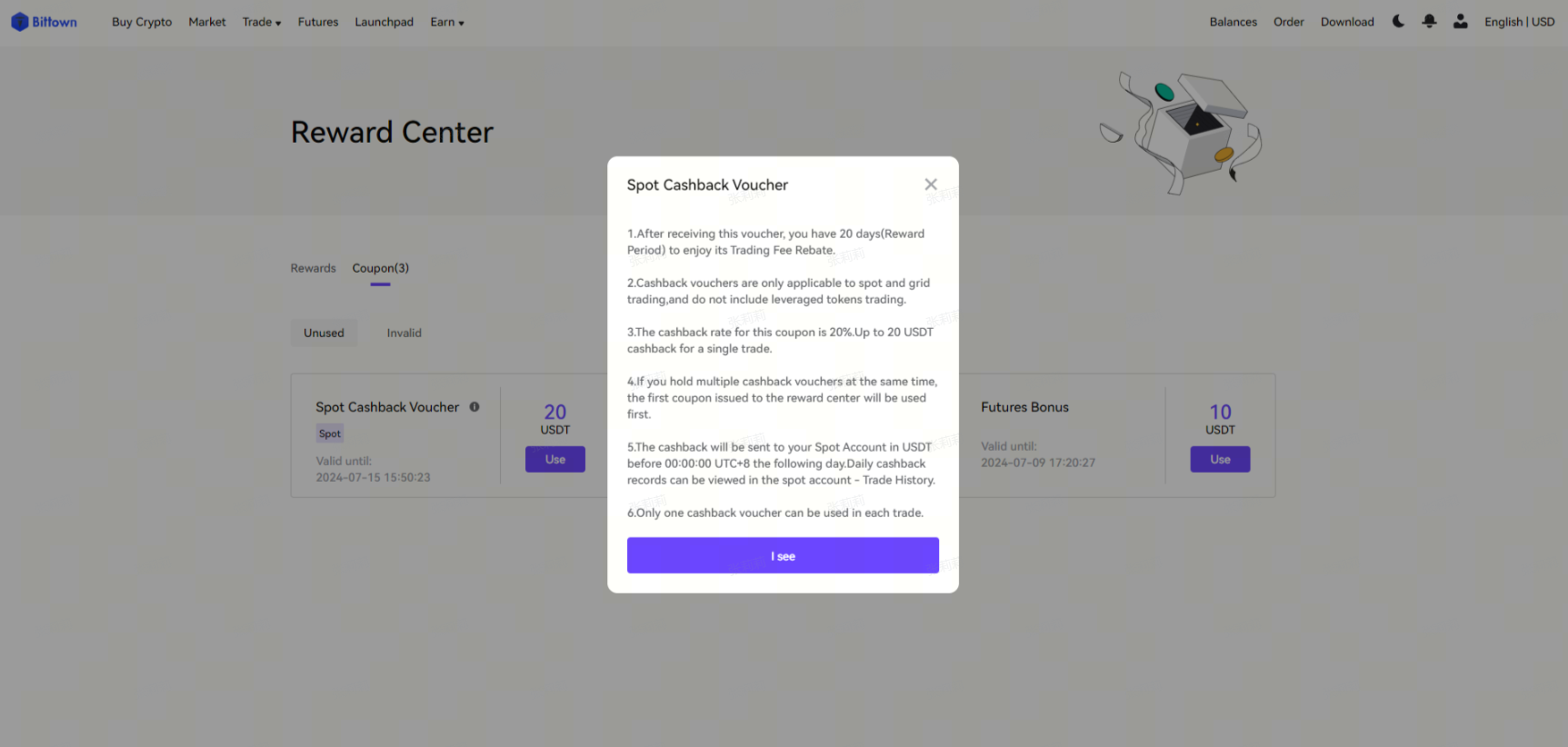
Task: Open the Balances link
Action: pyautogui.click(x=1233, y=22)
